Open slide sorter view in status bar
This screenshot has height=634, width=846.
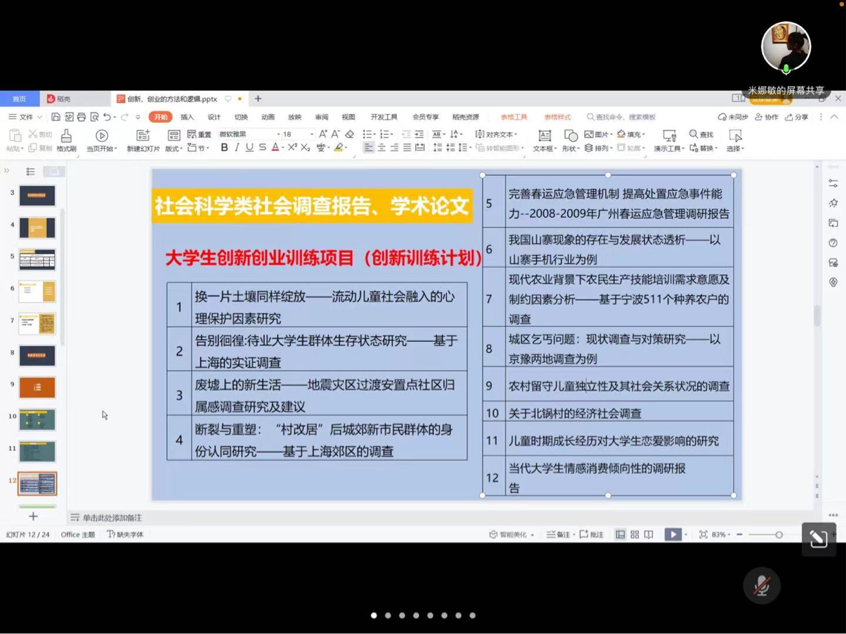[634, 535]
